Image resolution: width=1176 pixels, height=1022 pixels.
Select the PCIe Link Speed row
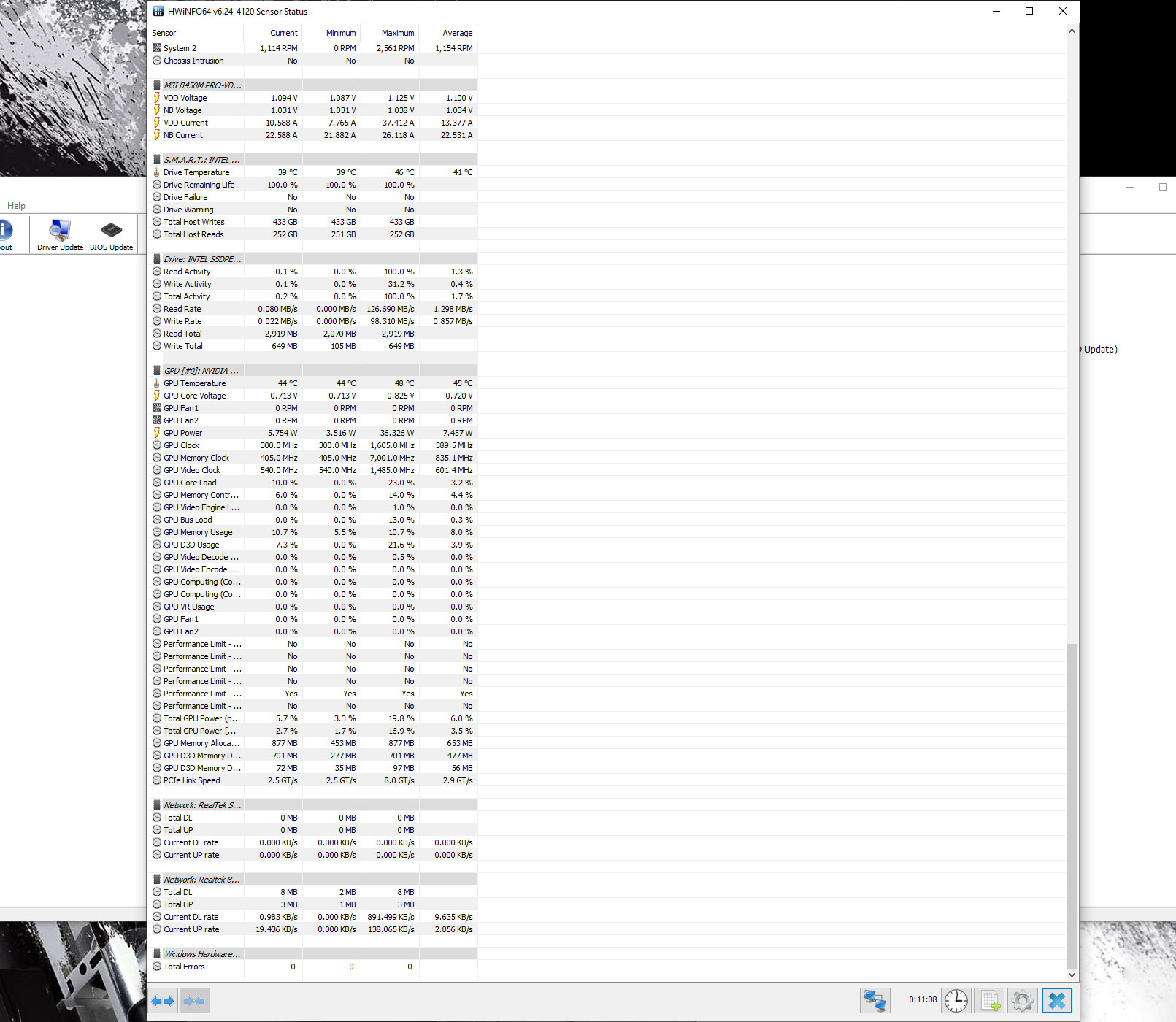click(x=314, y=780)
